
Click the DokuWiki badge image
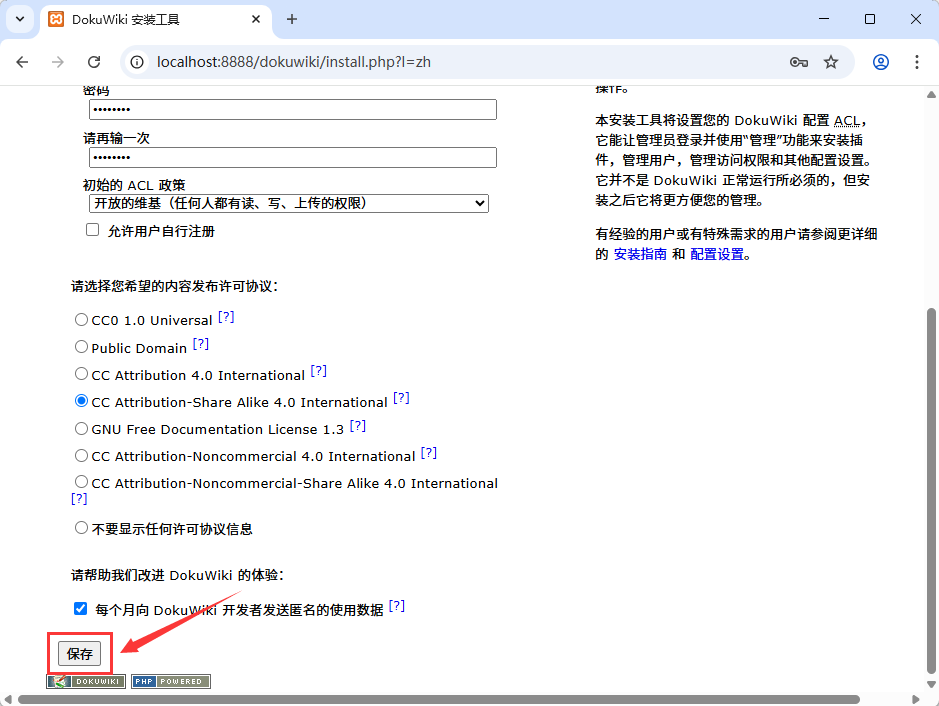pyautogui.click(x=86, y=681)
